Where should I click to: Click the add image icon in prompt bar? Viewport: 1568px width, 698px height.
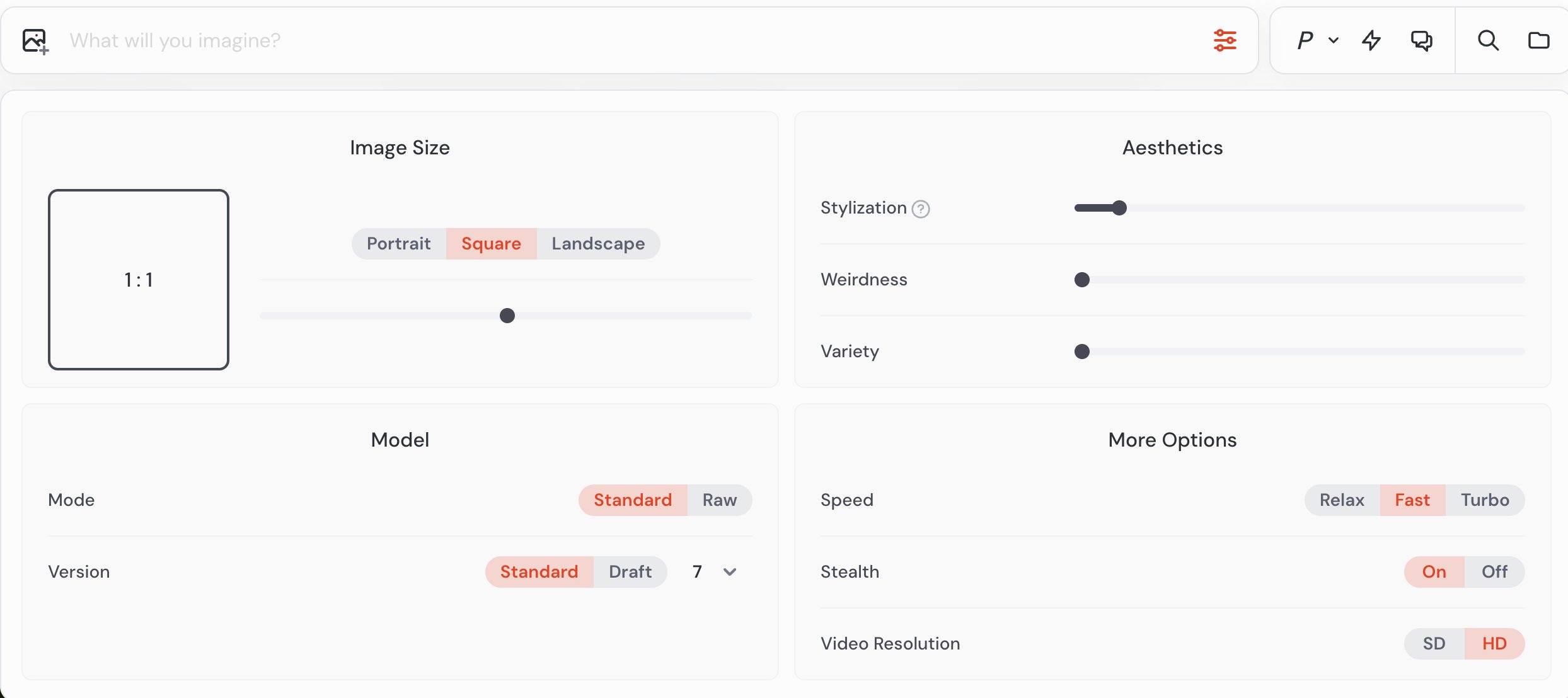(35, 42)
